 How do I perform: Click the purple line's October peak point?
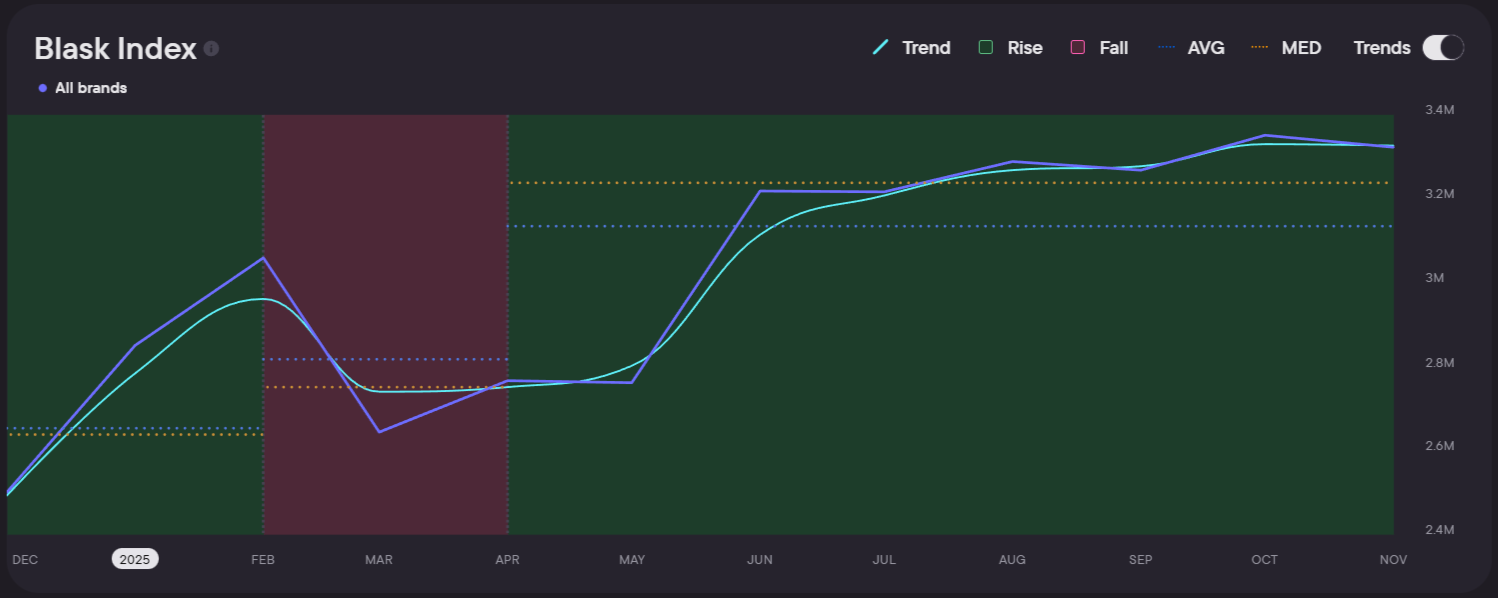click(x=1265, y=135)
